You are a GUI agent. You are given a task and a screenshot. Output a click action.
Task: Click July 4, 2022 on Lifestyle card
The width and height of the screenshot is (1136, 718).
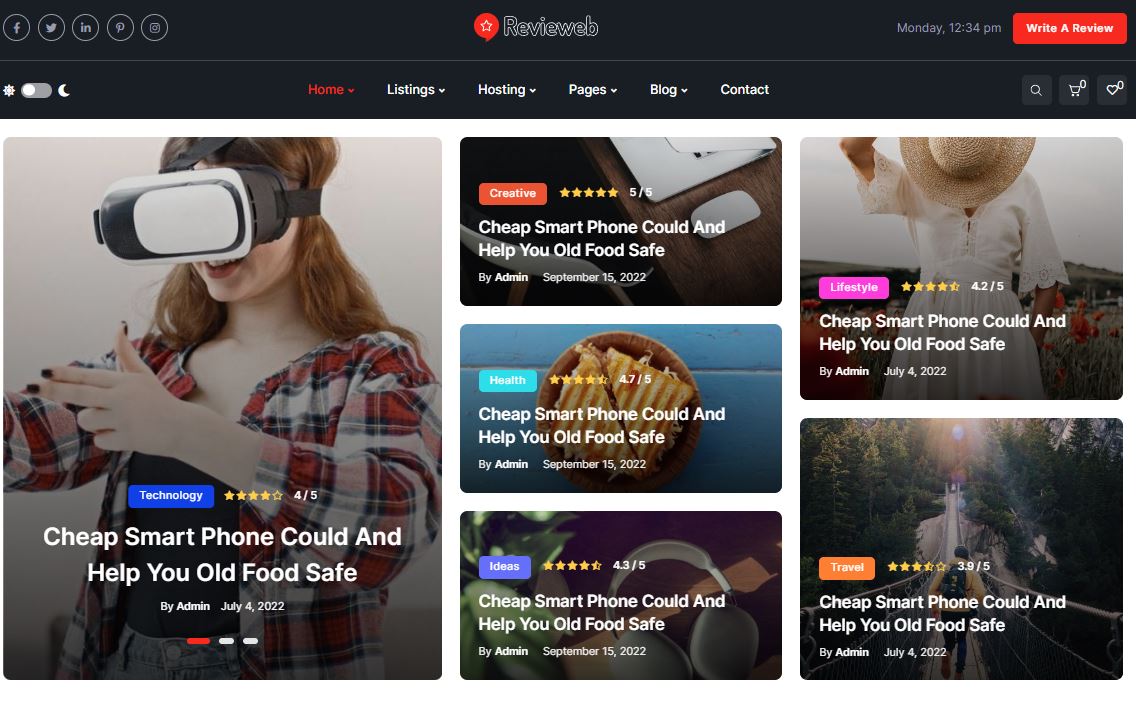tap(915, 372)
